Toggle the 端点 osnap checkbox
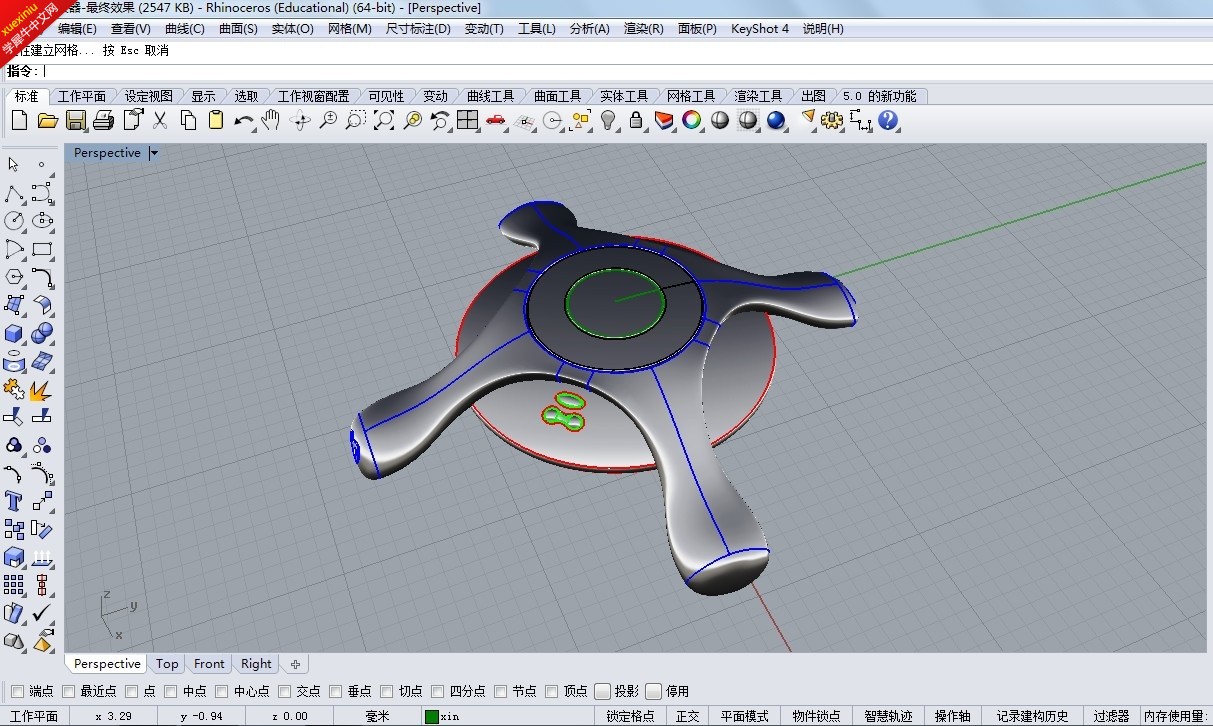The image size is (1213, 726). coord(17,691)
